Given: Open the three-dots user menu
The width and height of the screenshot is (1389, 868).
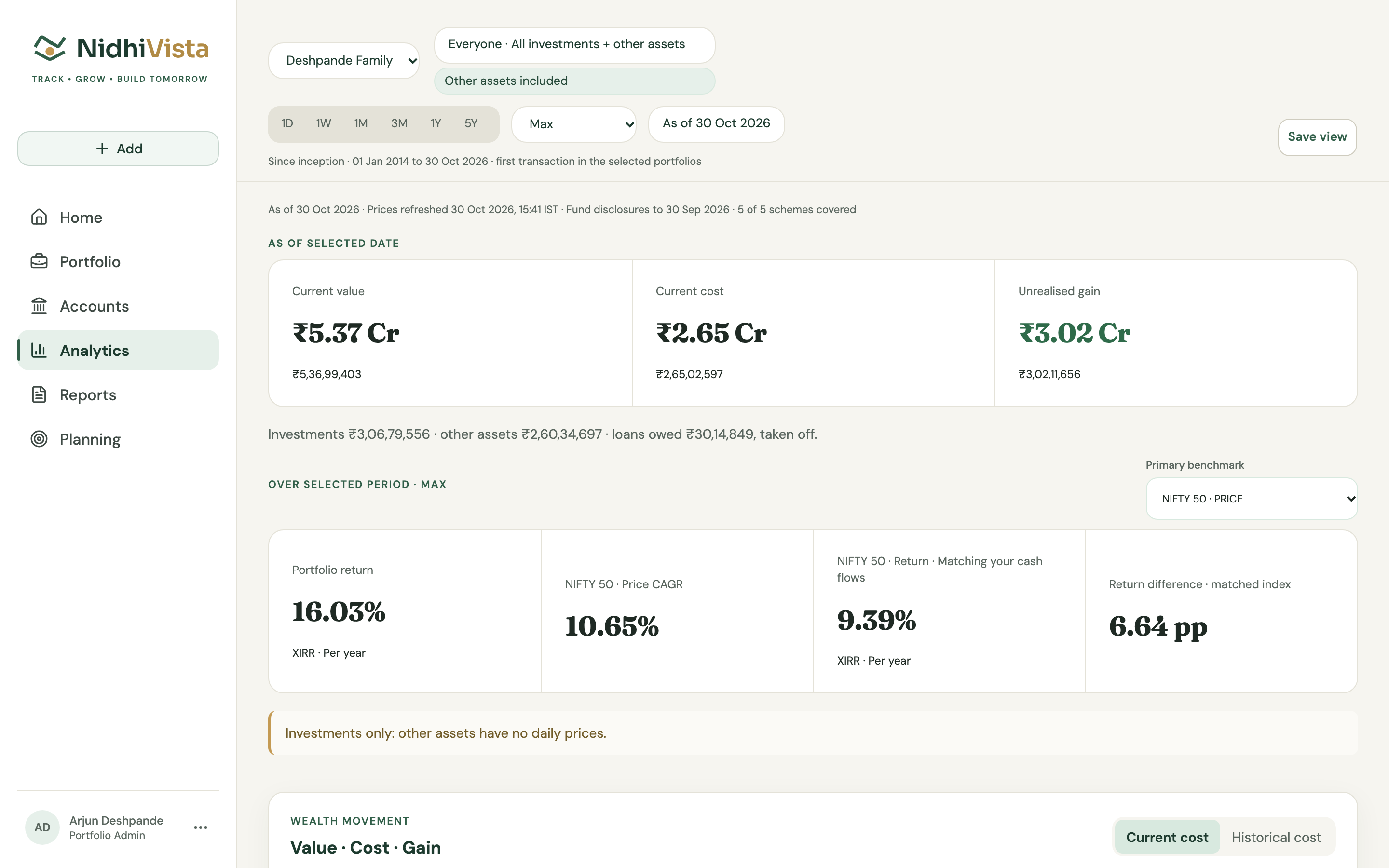Looking at the screenshot, I should (200, 827).
